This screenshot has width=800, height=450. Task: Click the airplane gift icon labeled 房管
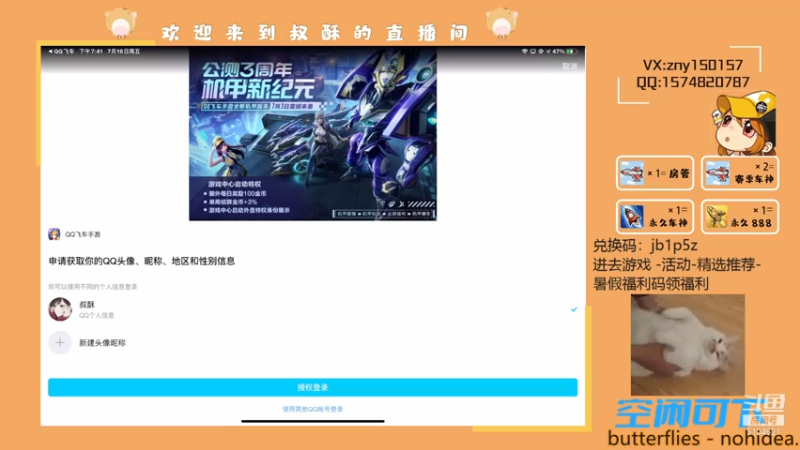click(632, 173)
